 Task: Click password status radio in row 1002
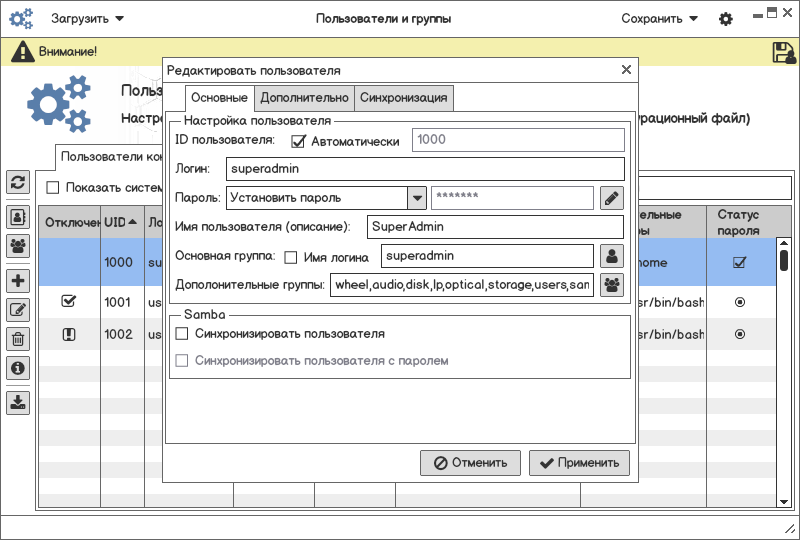point(740,334)
